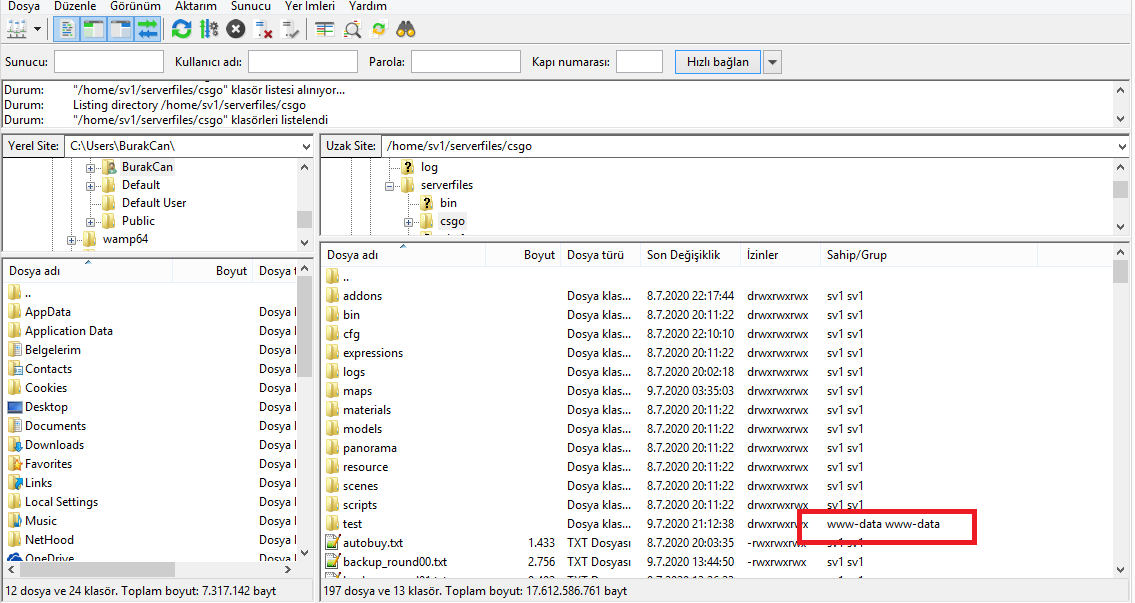Open directory listing filters icon

(324, 30)
